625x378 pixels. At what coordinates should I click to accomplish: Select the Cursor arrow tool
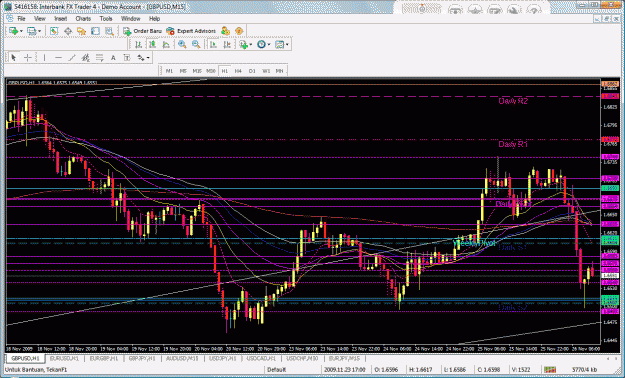(14, 58)
